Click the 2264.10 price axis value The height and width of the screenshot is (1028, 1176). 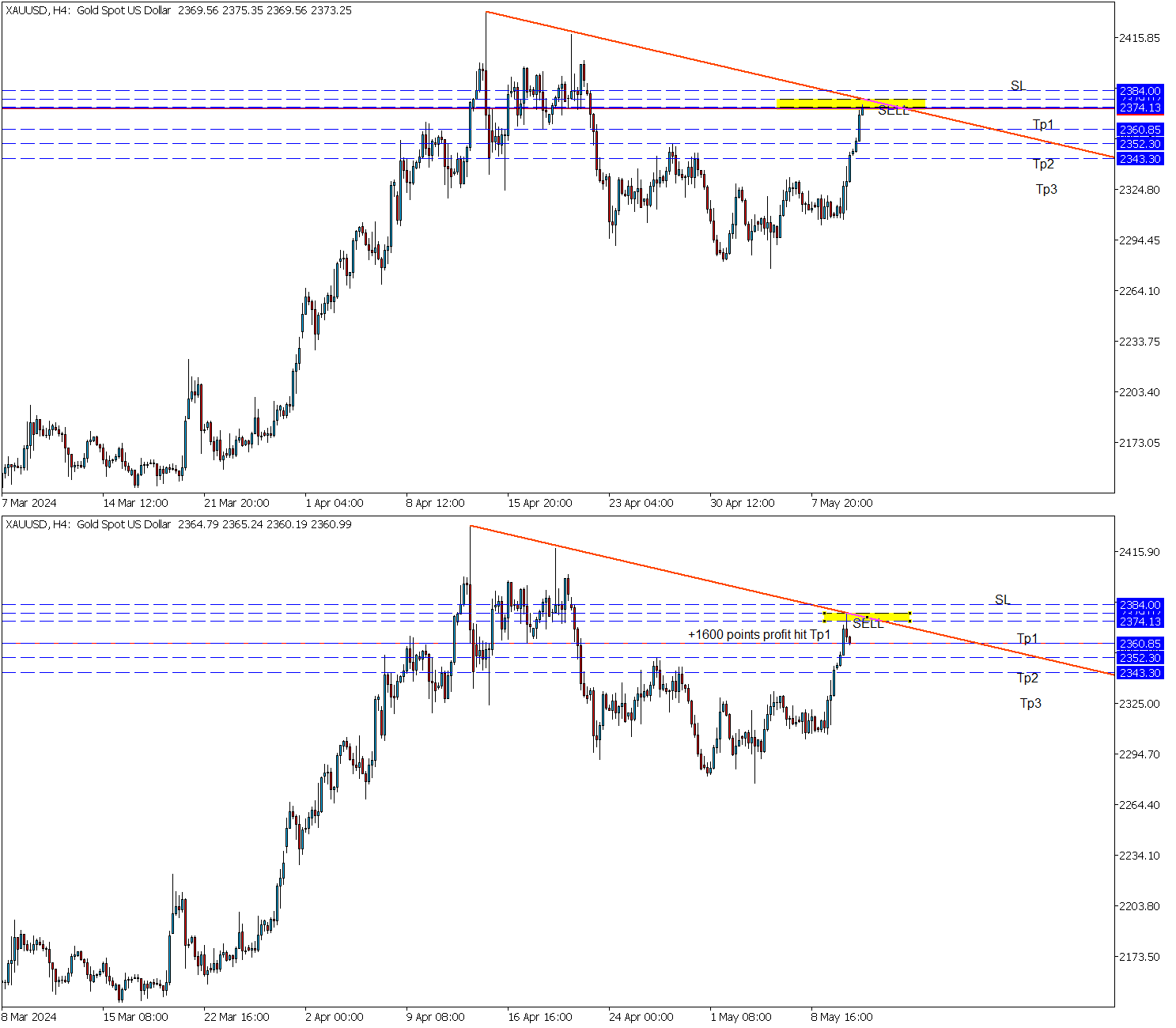click(x=1140, y=291)
